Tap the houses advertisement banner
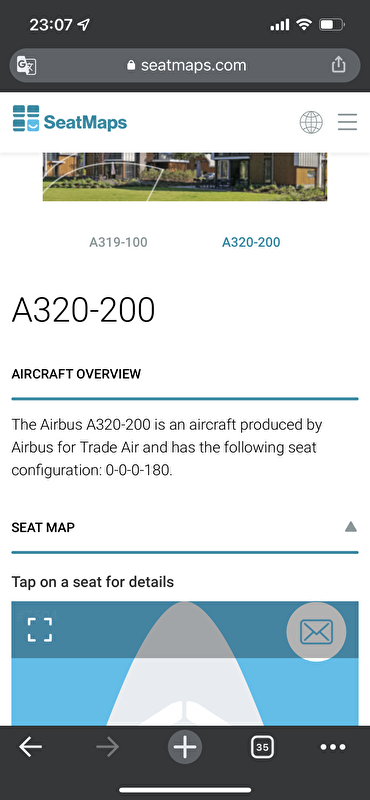This screenshot has height=800, width=370. [185, 177]
